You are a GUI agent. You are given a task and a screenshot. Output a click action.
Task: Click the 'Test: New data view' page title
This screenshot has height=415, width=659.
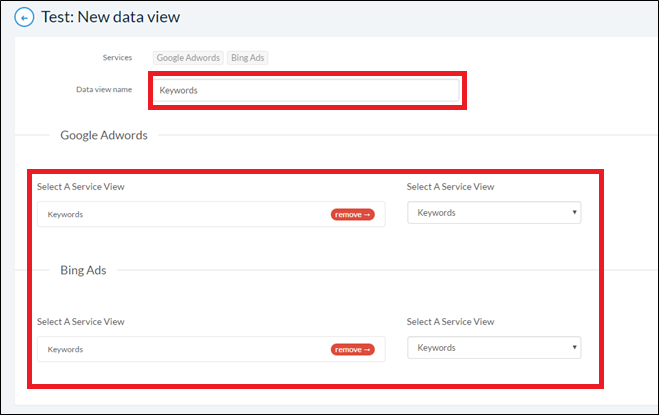point(111,17)
